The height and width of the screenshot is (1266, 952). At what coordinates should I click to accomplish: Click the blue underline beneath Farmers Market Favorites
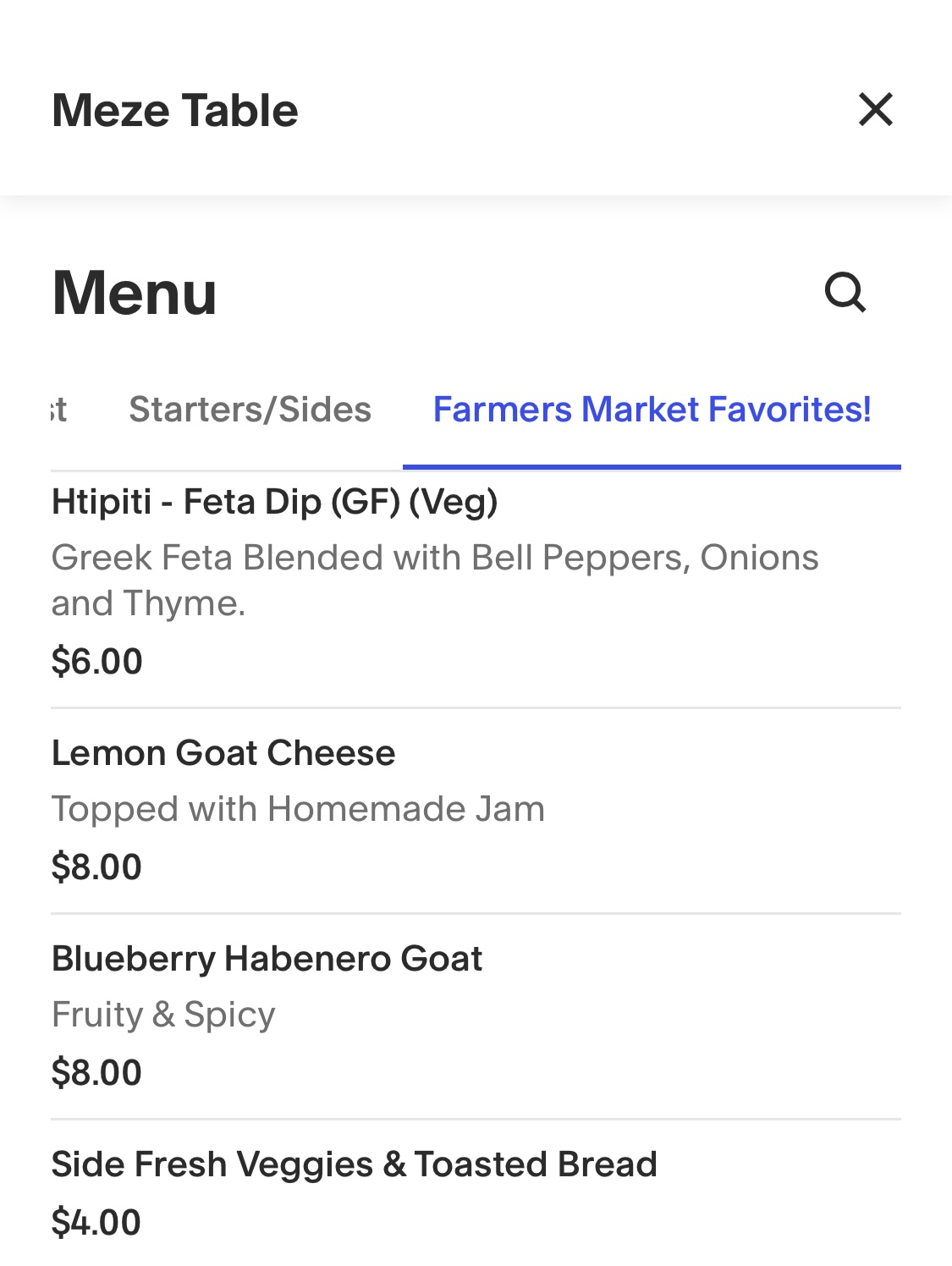652,466
